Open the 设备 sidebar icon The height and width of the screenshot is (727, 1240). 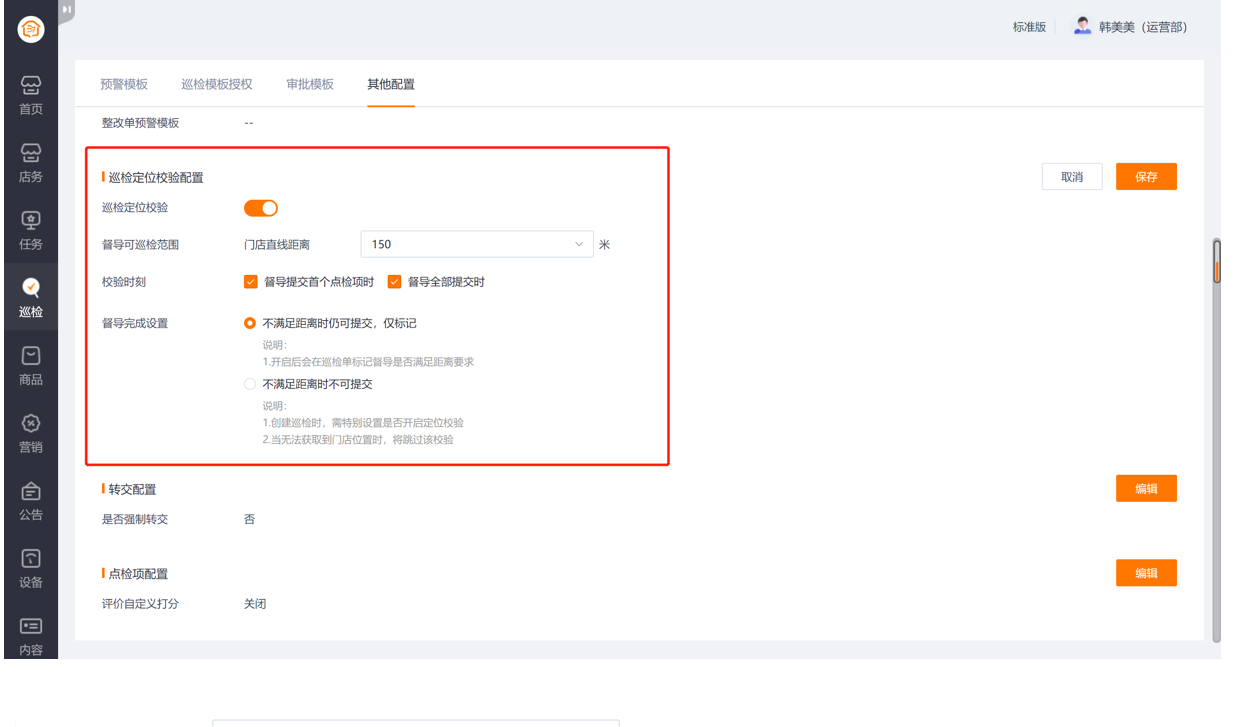click(31, 568)
